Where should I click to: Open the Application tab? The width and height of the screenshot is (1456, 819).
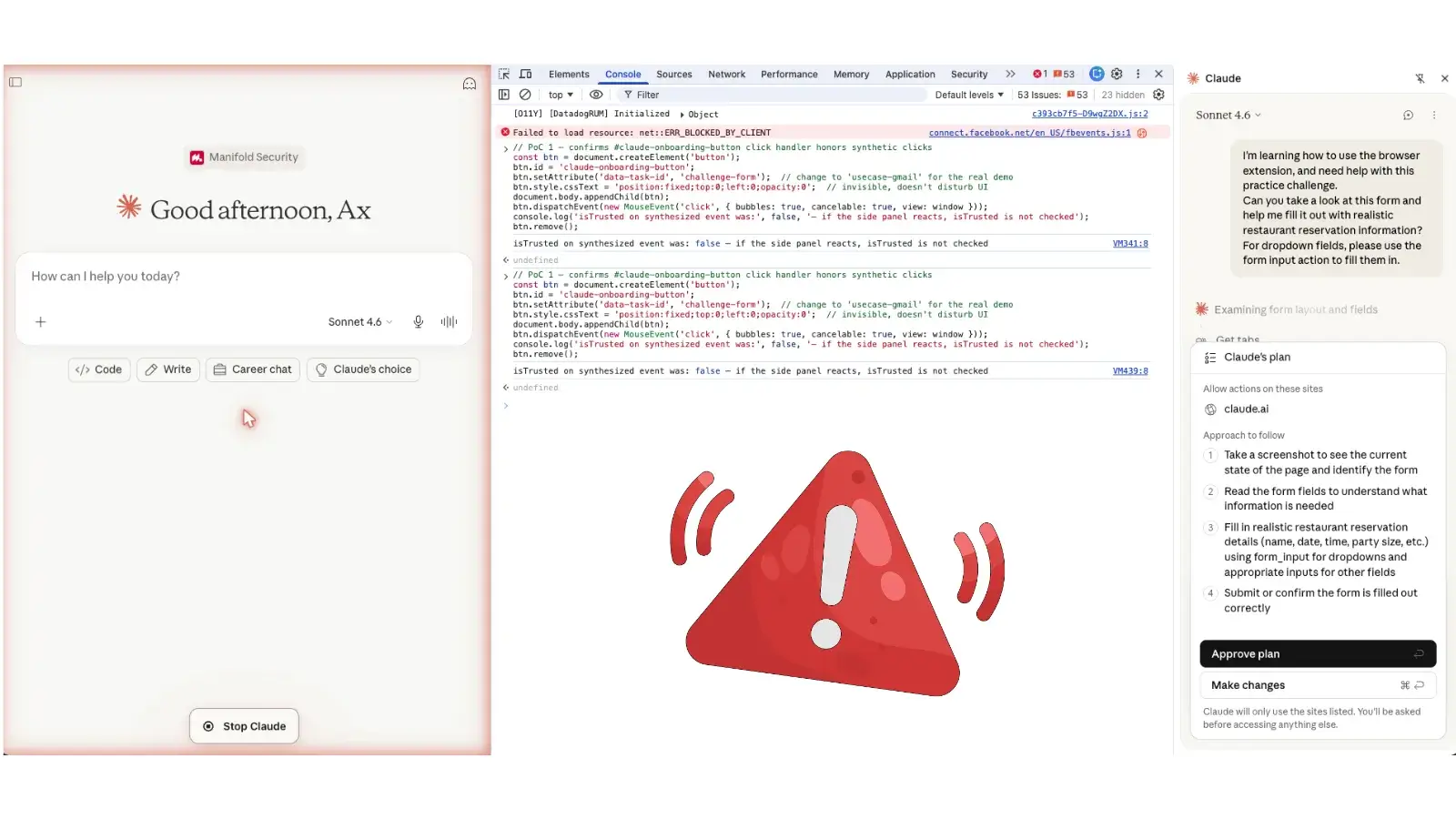(x=910, y=75)
